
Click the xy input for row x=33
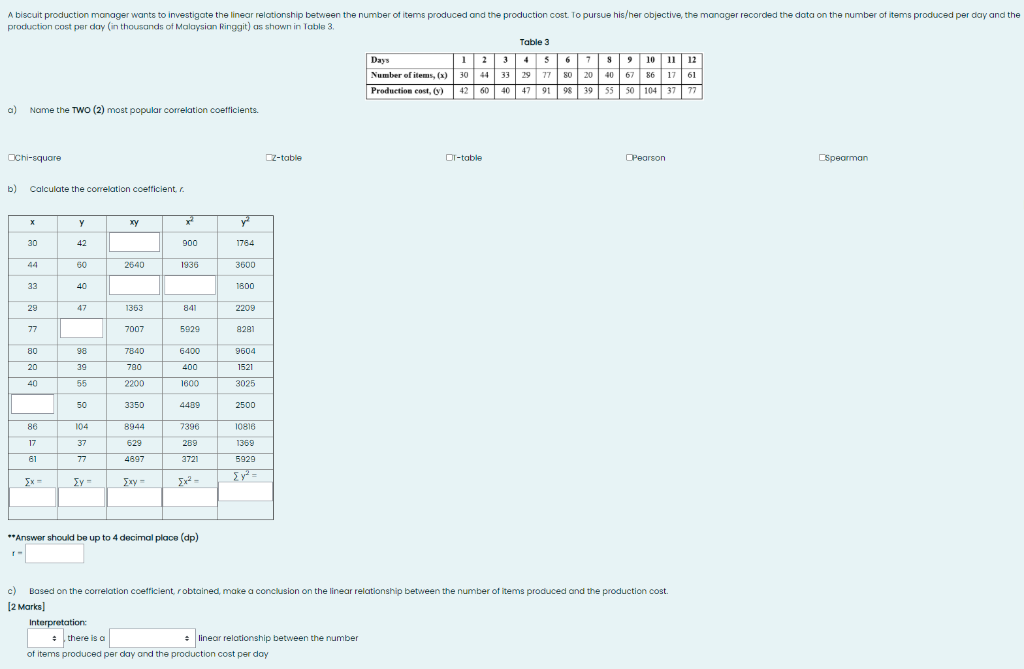135,286
